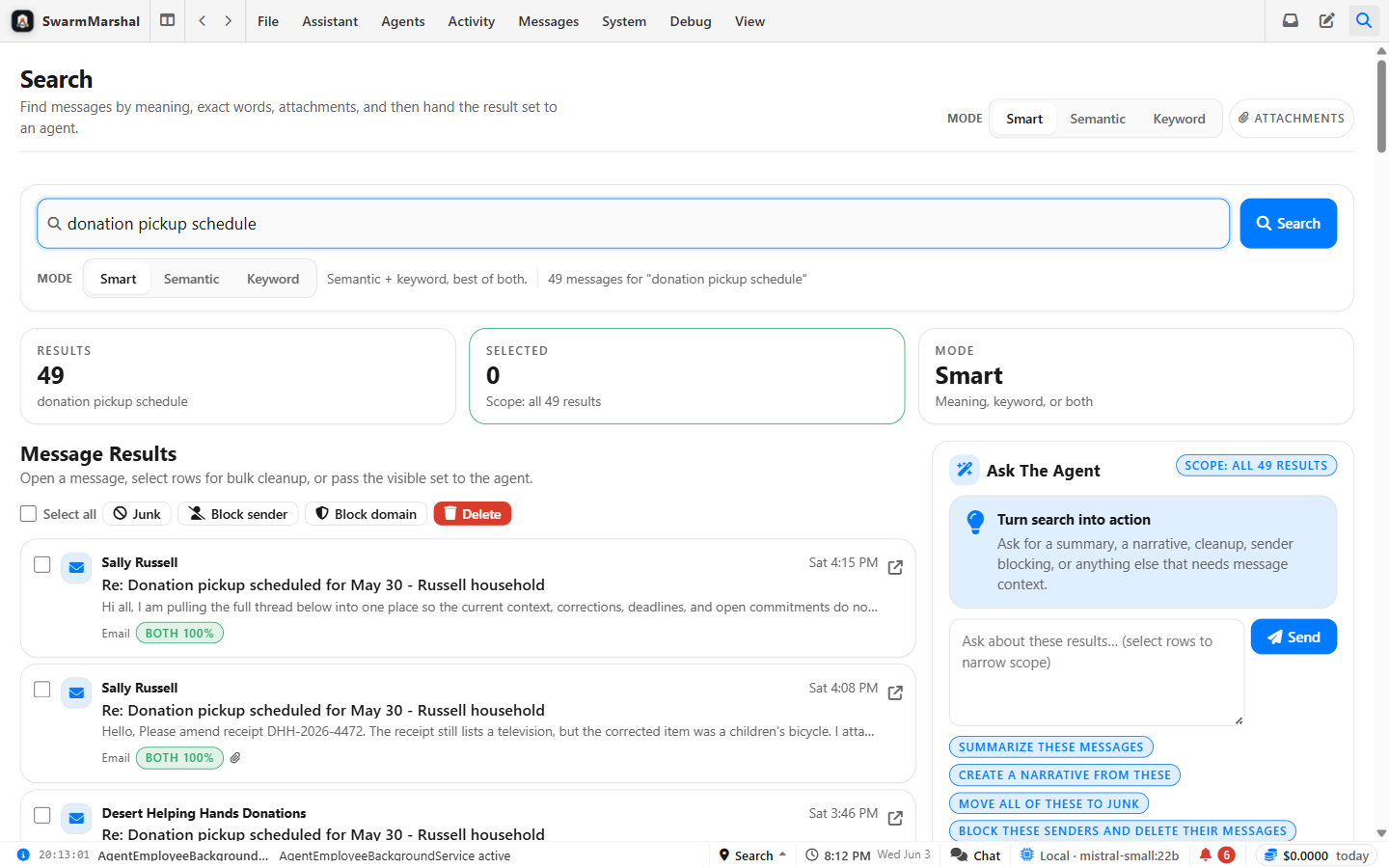The width and height of the screenshot is (1389, 868).
Task: Open the $0.0000 today cost indicator
Action: coord(1317,854)
